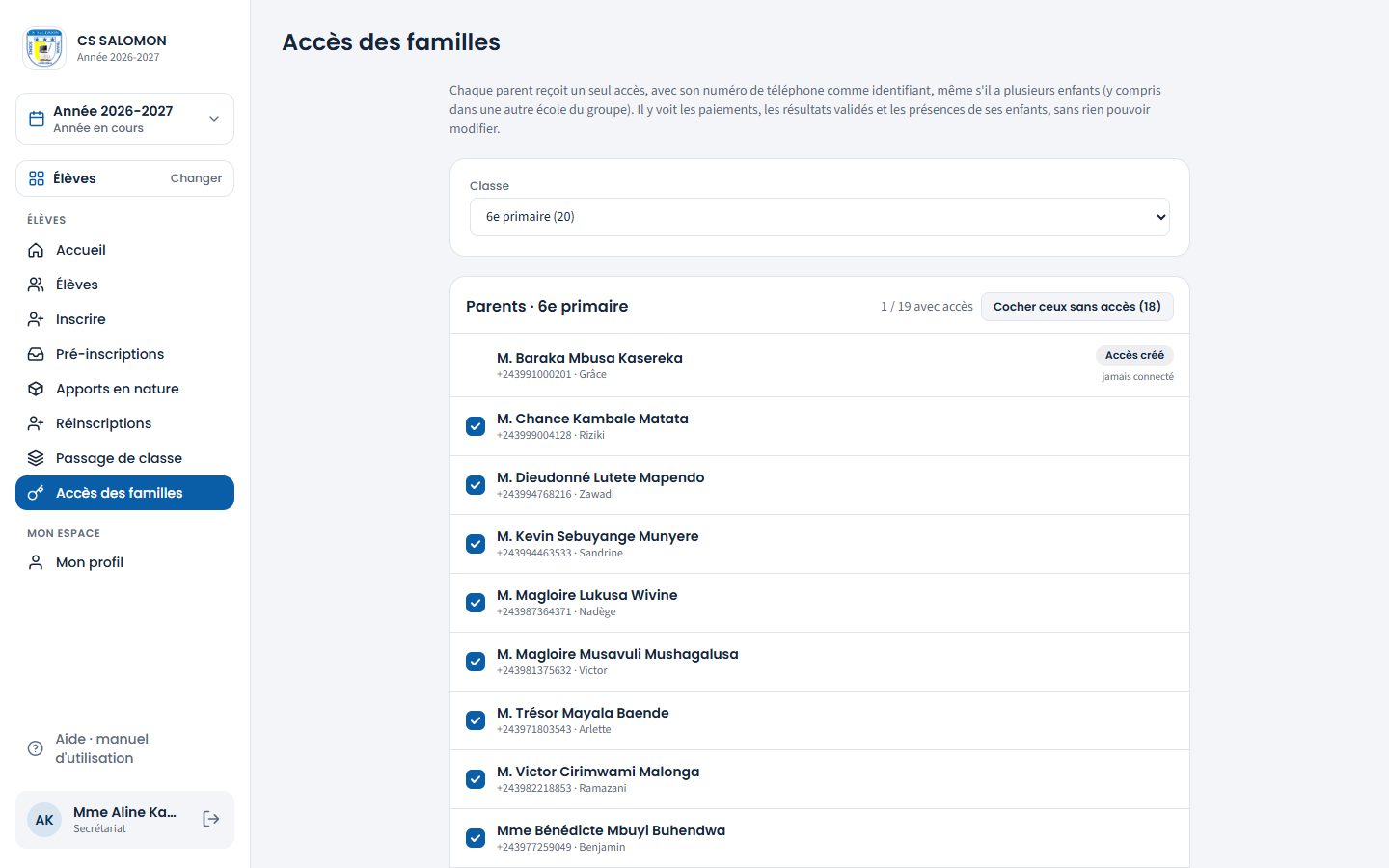Open Apports en nature section
Image resolution: width=1389 pixels, height=868 pixels.
[124, 389]
